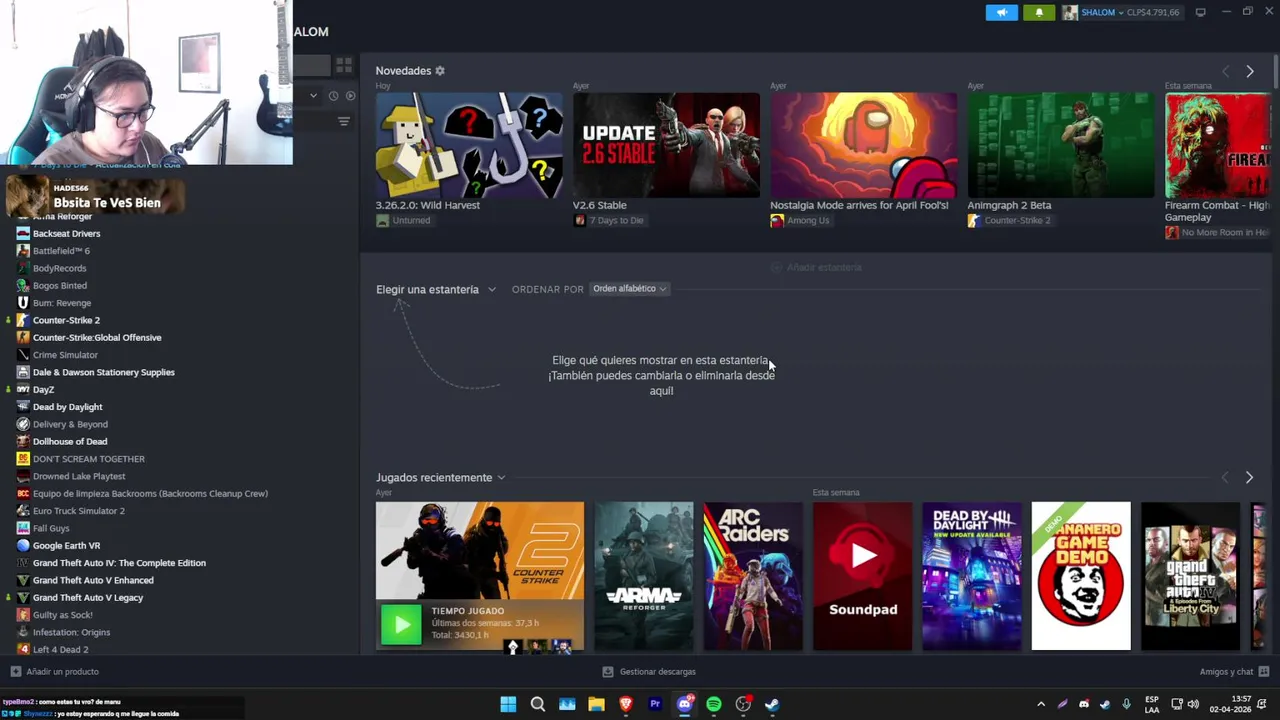This screenshot has height=720, width=1280.
Task: Expand the Jugados recientemente shelf dropdown
Action: (x=501, y=478)
